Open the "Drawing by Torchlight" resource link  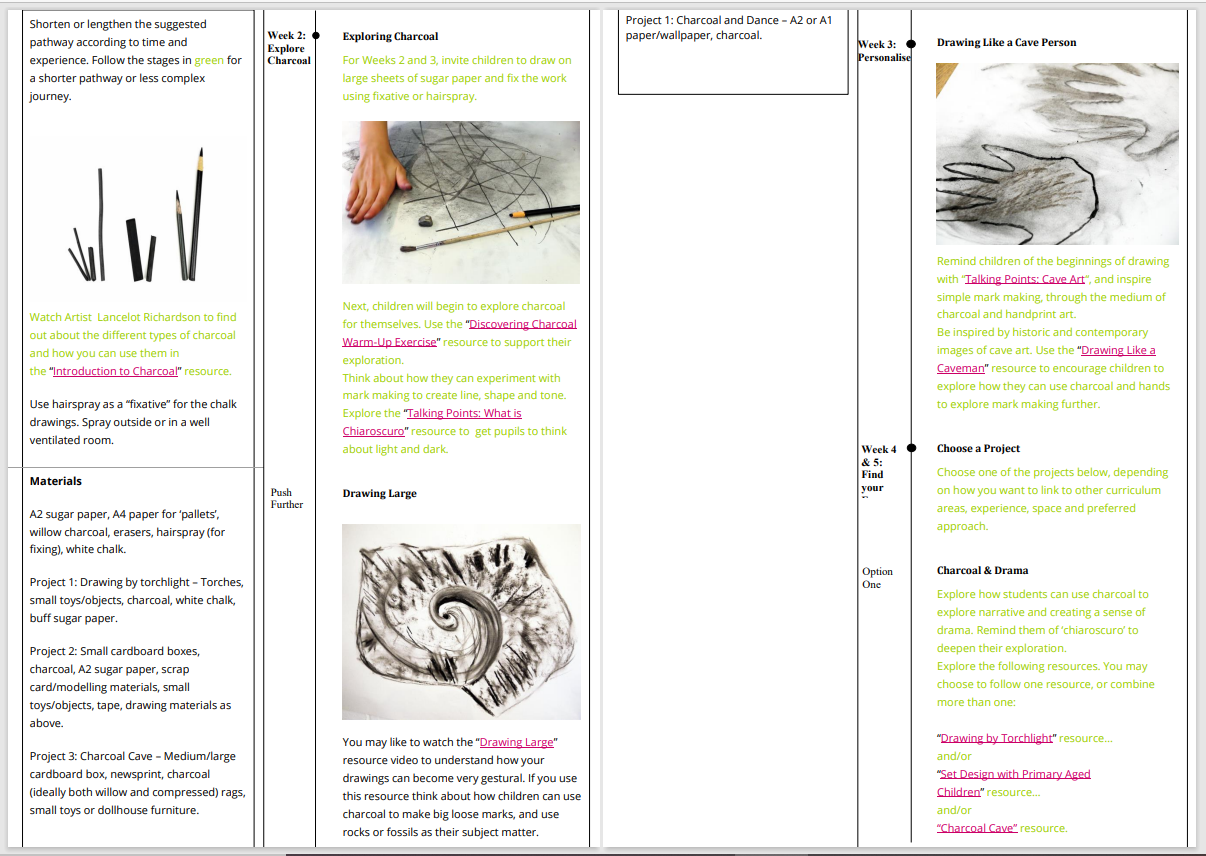(996, 738)
